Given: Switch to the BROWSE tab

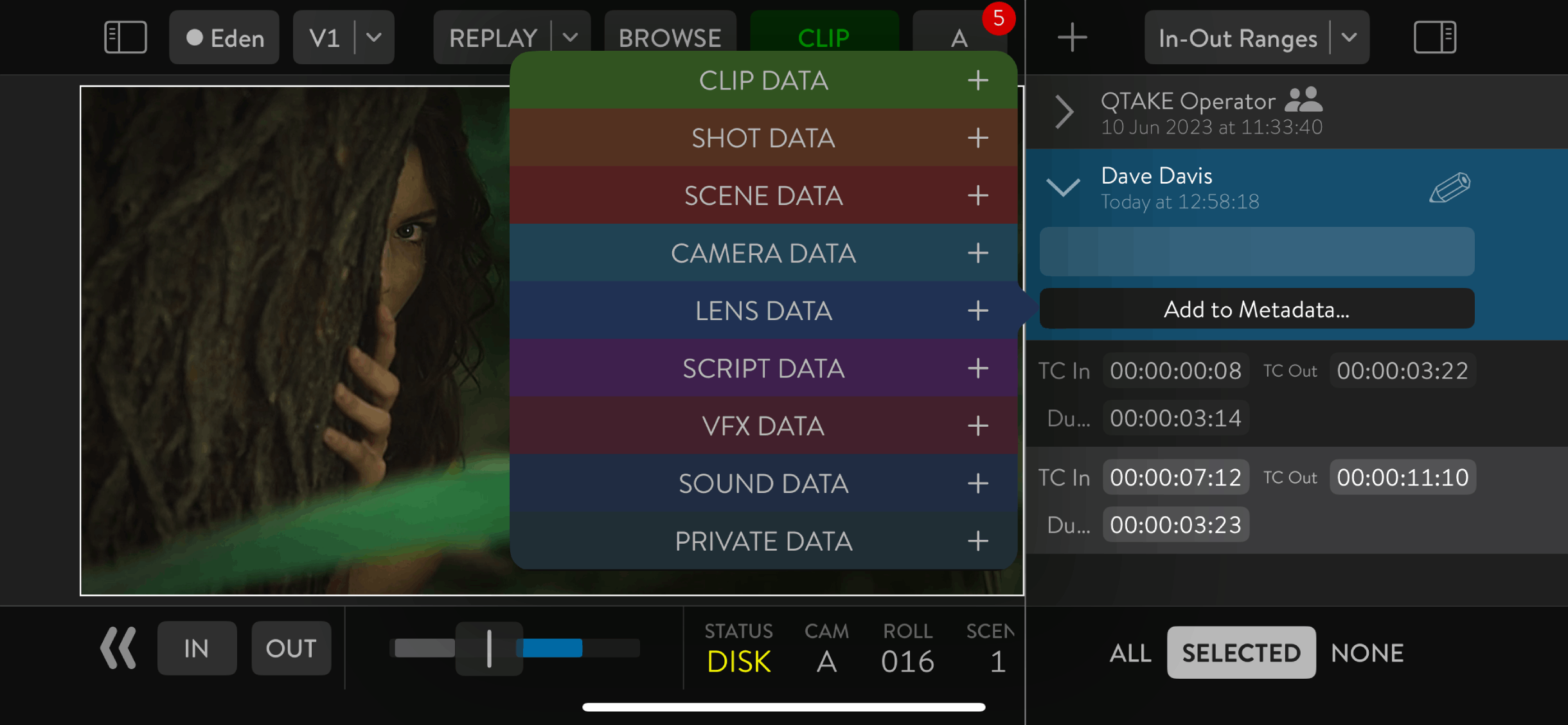Looking at the screenshot, I should (670, 37).
